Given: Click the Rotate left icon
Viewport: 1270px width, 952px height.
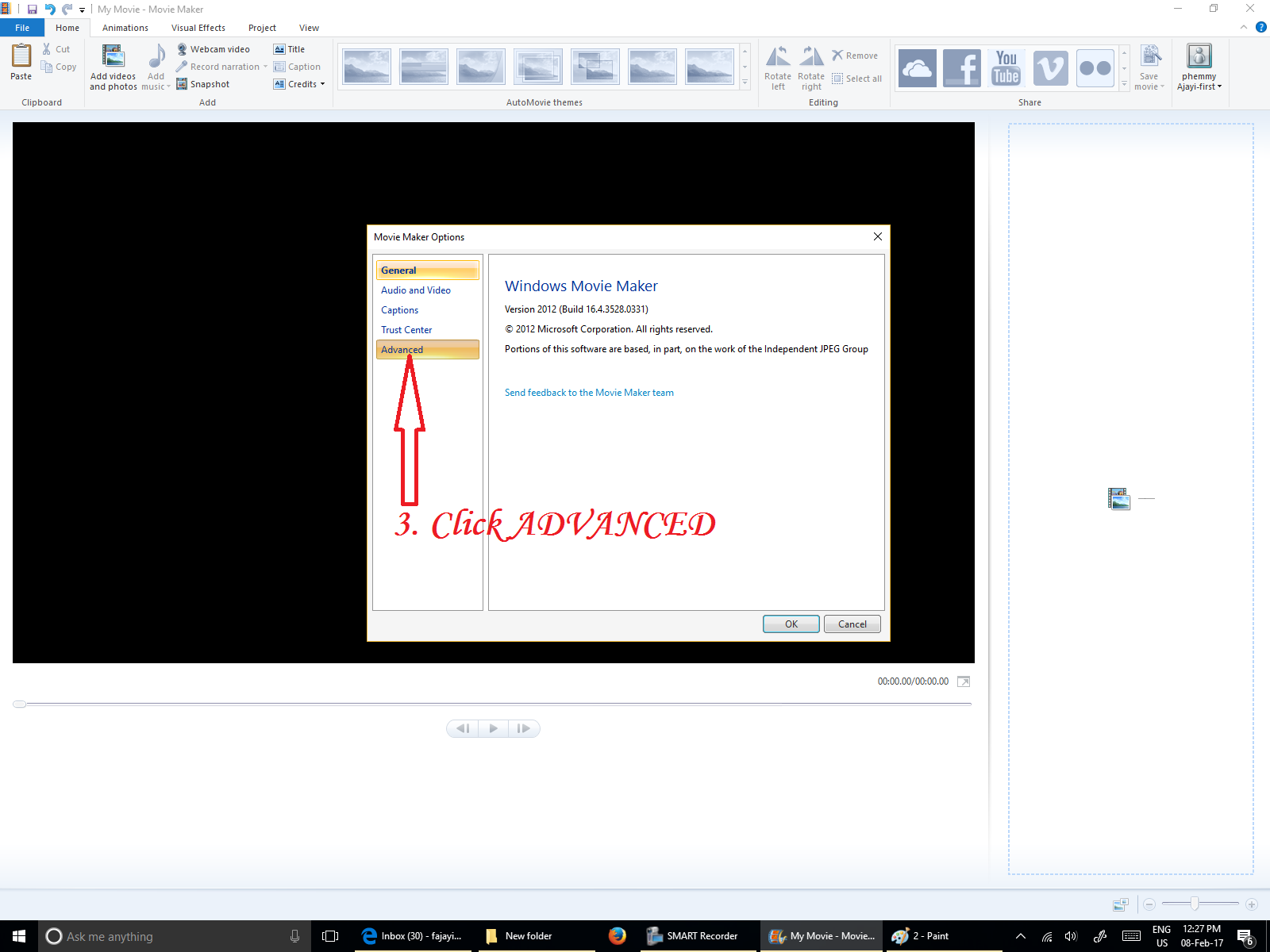Looking at the screenshot, I should click(x=777, y=57).
